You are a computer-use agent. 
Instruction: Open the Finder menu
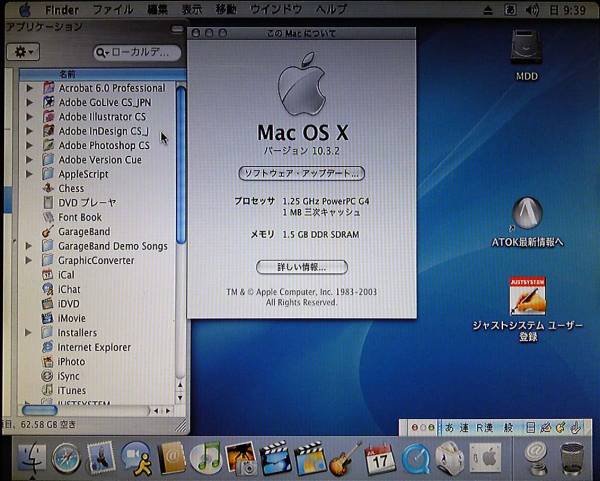pyautogui.click(x=62, y=10)
